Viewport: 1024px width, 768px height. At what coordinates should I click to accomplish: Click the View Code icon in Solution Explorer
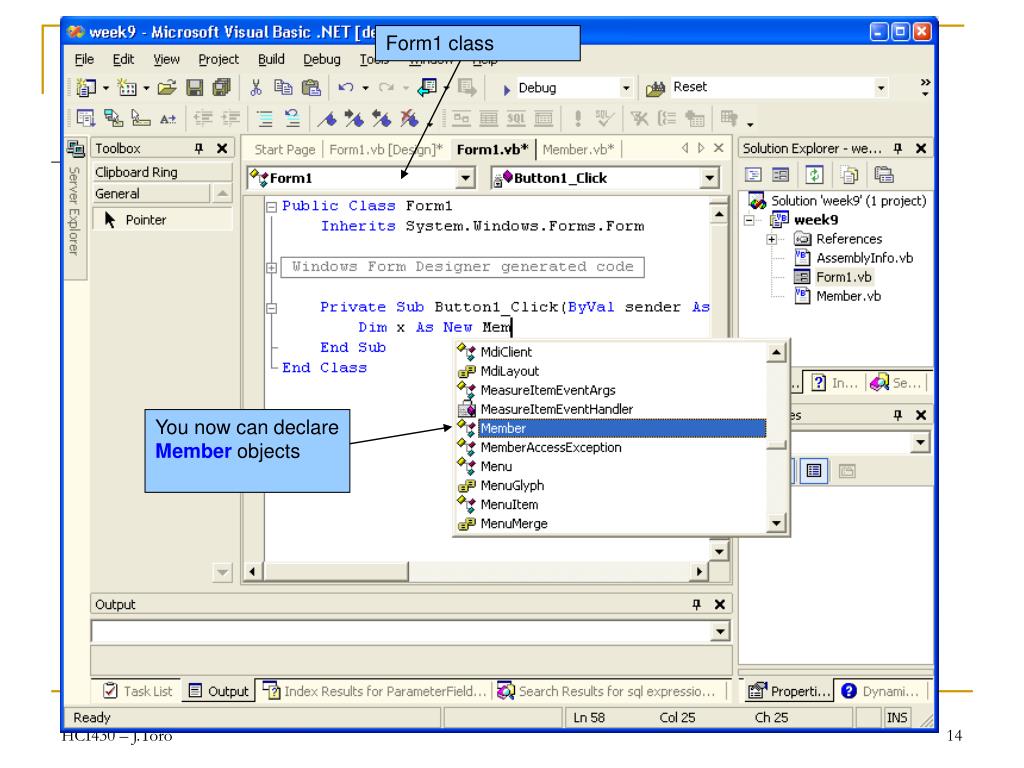click(754, 174)
